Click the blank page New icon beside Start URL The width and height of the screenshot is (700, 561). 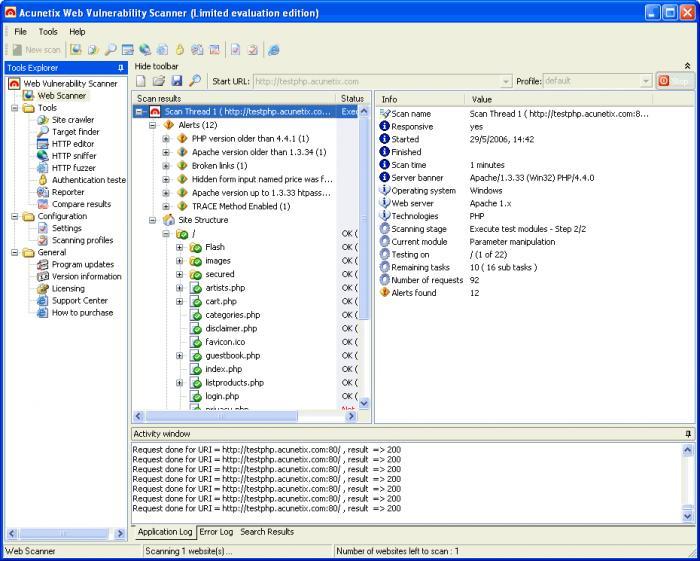141,81
